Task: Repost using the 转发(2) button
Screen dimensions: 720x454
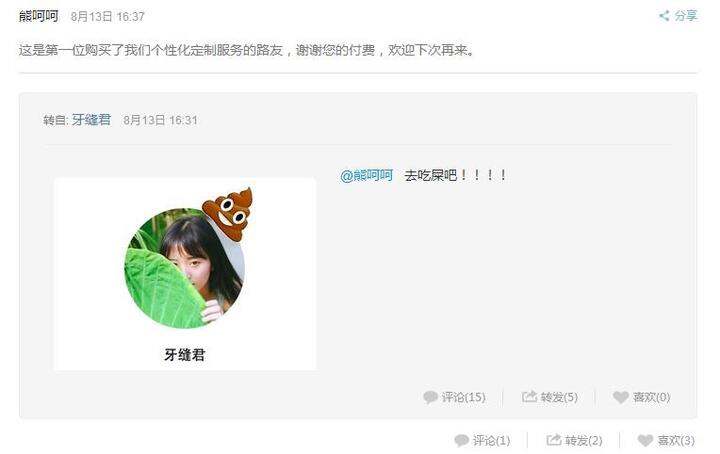Action: [x=574, y=441]
